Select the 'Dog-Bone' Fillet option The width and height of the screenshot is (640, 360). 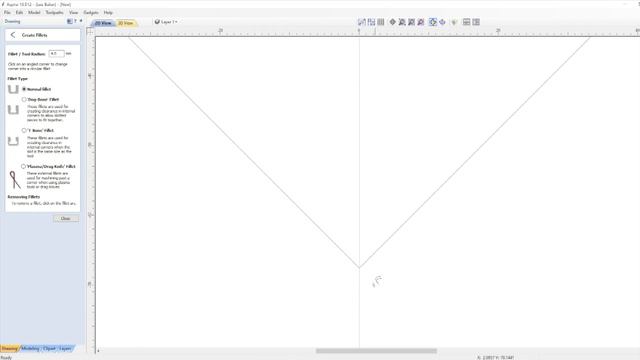[24, 99]
